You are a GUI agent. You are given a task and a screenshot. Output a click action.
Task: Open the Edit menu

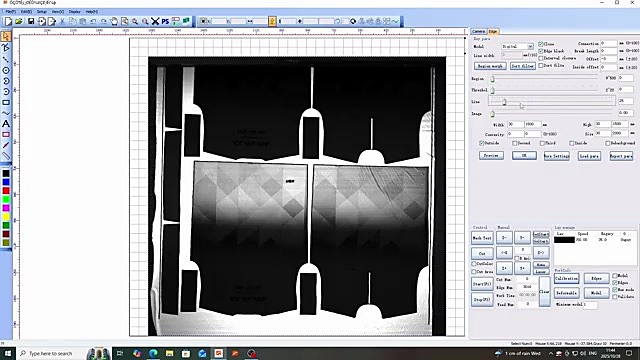[26, 12]
